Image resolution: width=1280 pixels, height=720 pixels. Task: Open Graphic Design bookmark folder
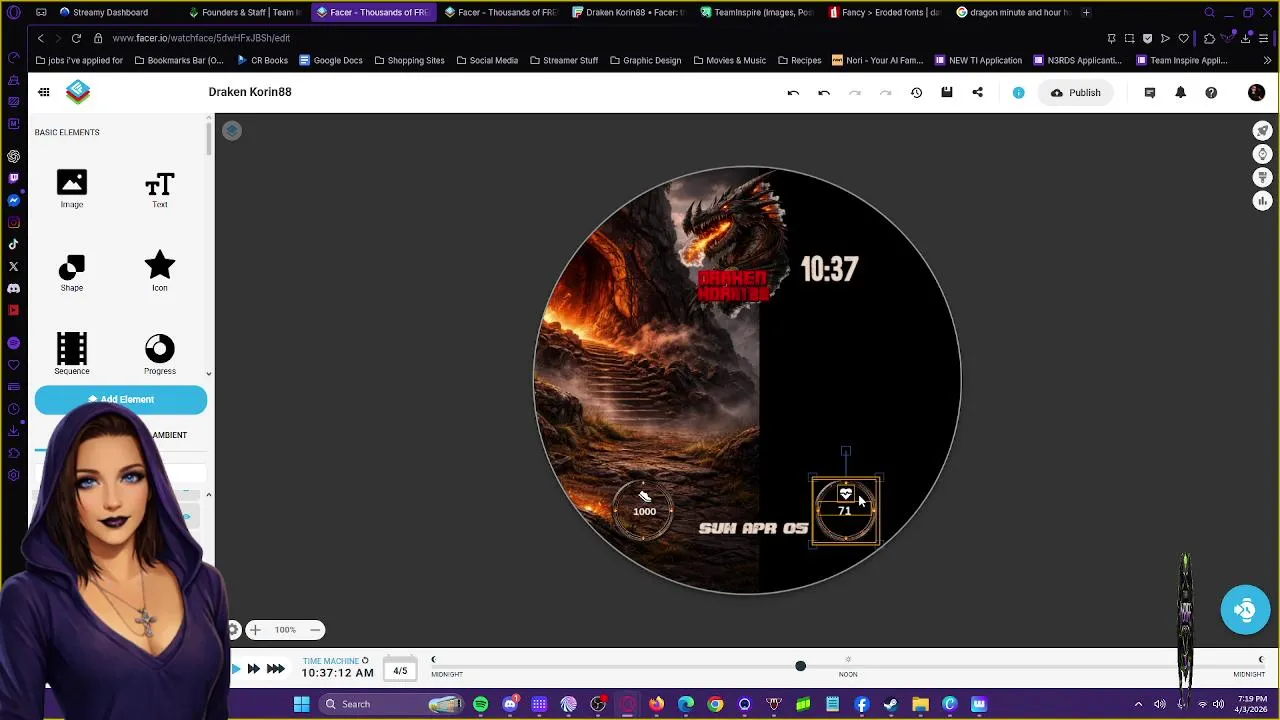tap(645, 60)
